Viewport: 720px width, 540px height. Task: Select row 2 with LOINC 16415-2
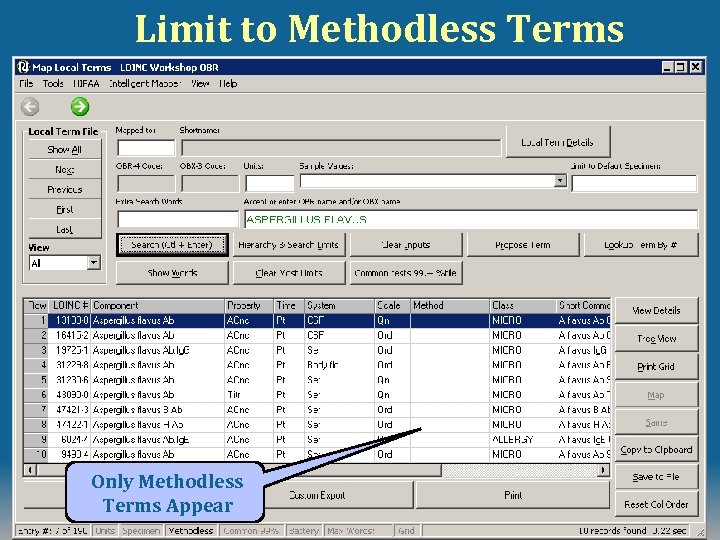(x=317, y=336)
